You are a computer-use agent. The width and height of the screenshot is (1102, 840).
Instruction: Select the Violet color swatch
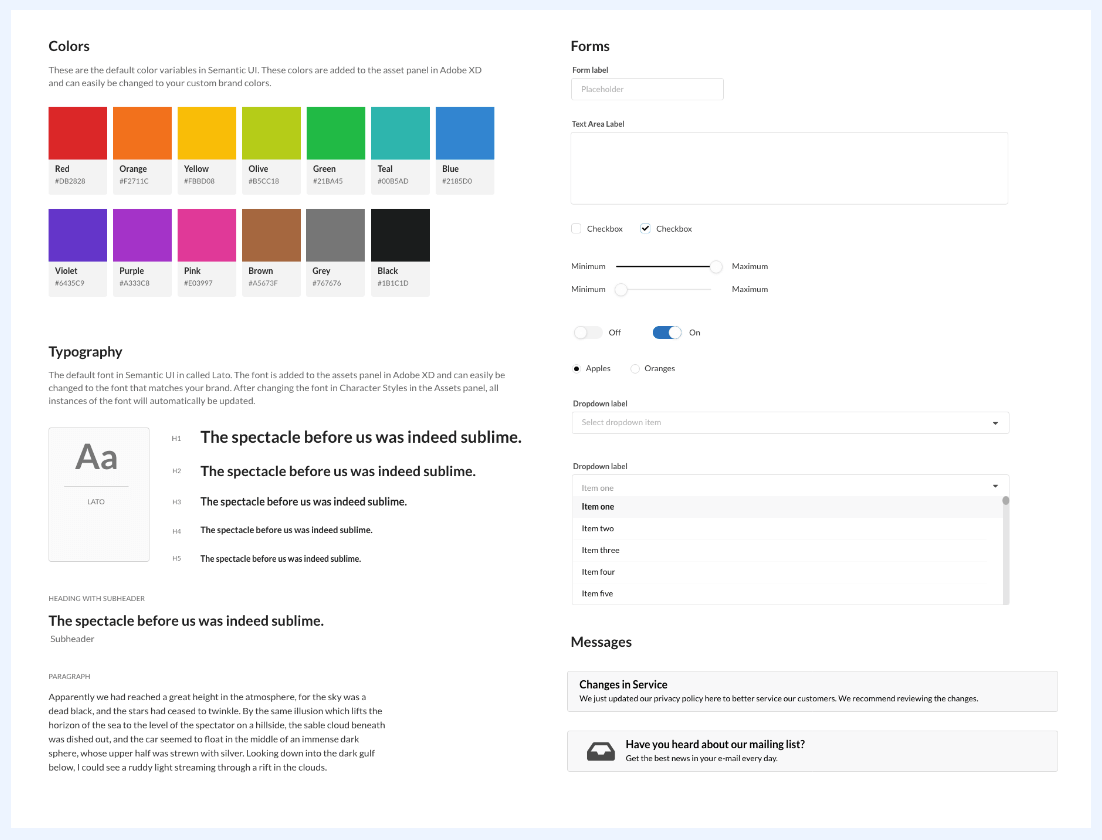point(78,235)
